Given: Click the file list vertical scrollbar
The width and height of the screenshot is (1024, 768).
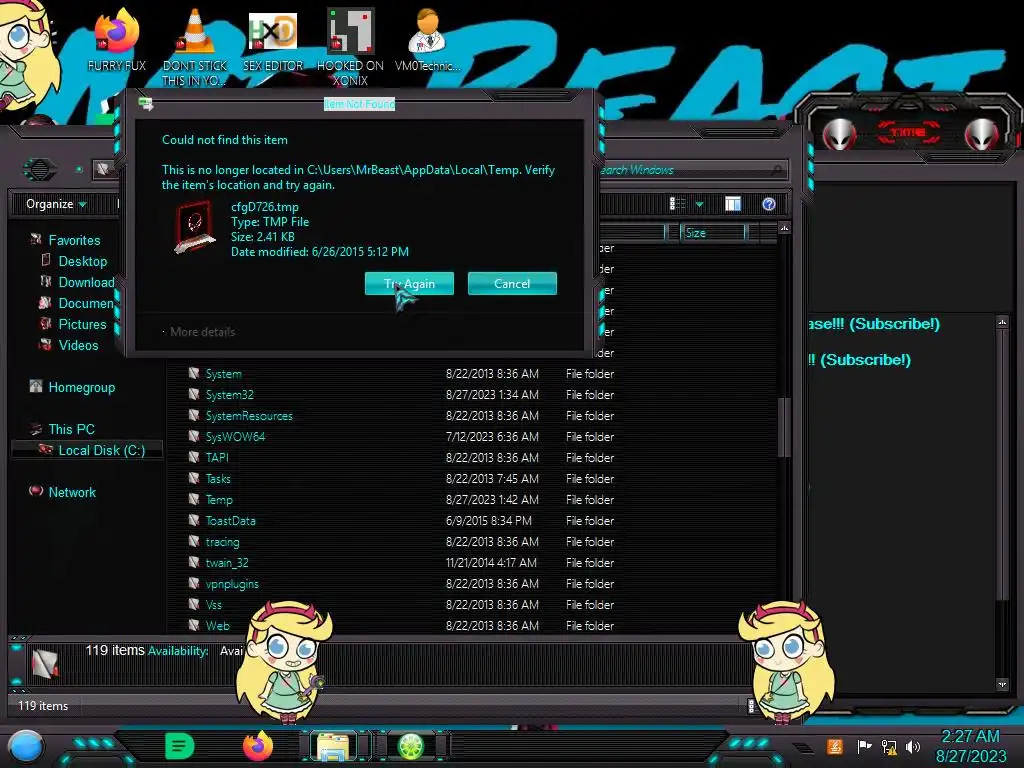Looking at the screenshot, I should (x=784, y=428).
